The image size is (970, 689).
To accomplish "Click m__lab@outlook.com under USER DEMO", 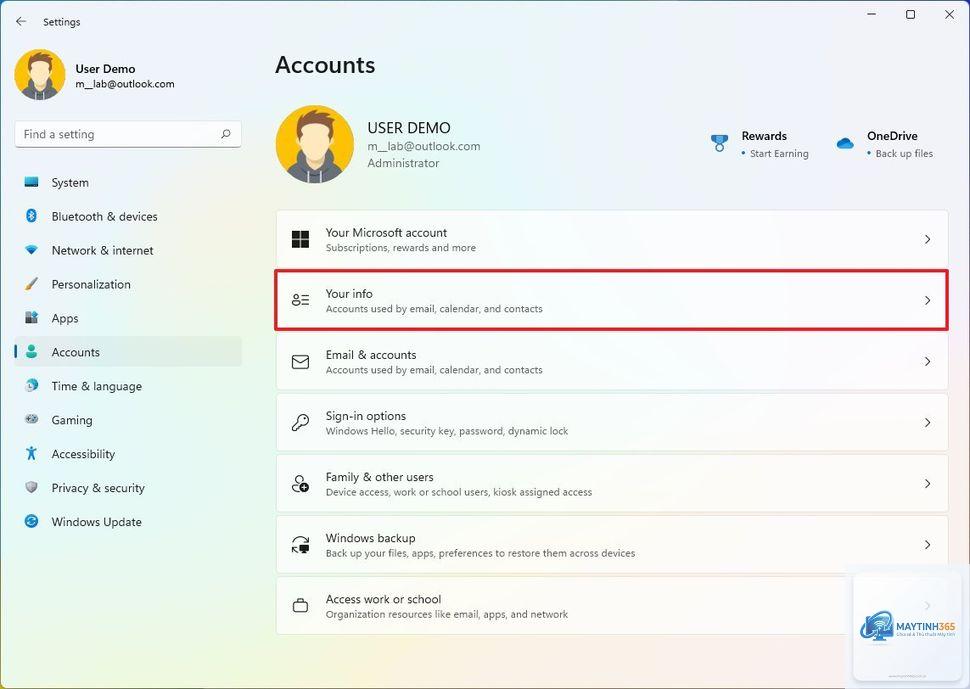I will click(424, 147).
